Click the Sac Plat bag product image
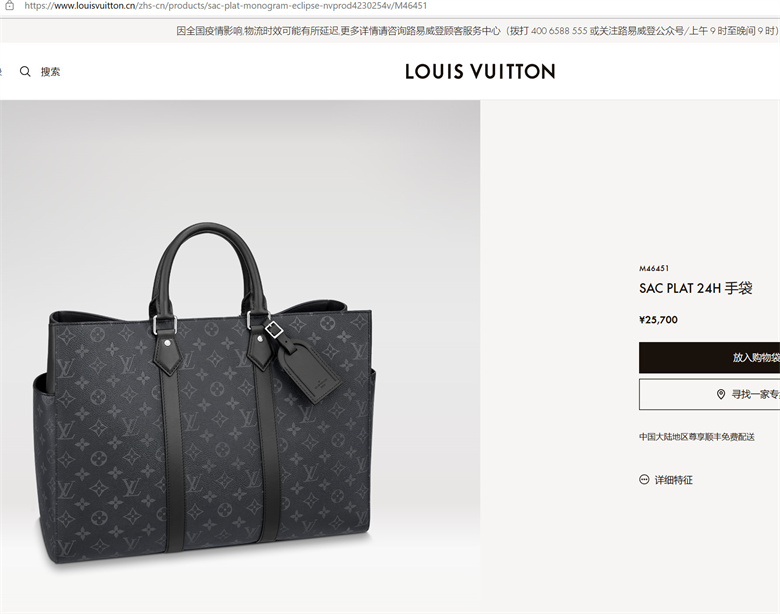The image size is (780, 614). [x=206, y=393]
